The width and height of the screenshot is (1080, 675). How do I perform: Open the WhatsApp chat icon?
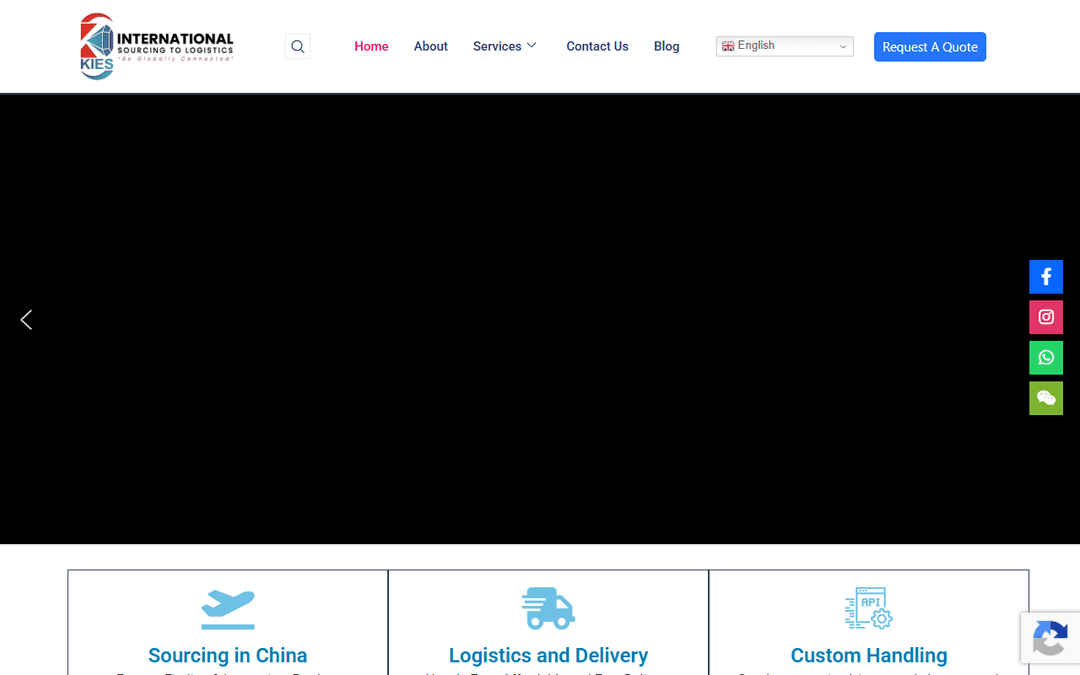(1046, 357)
